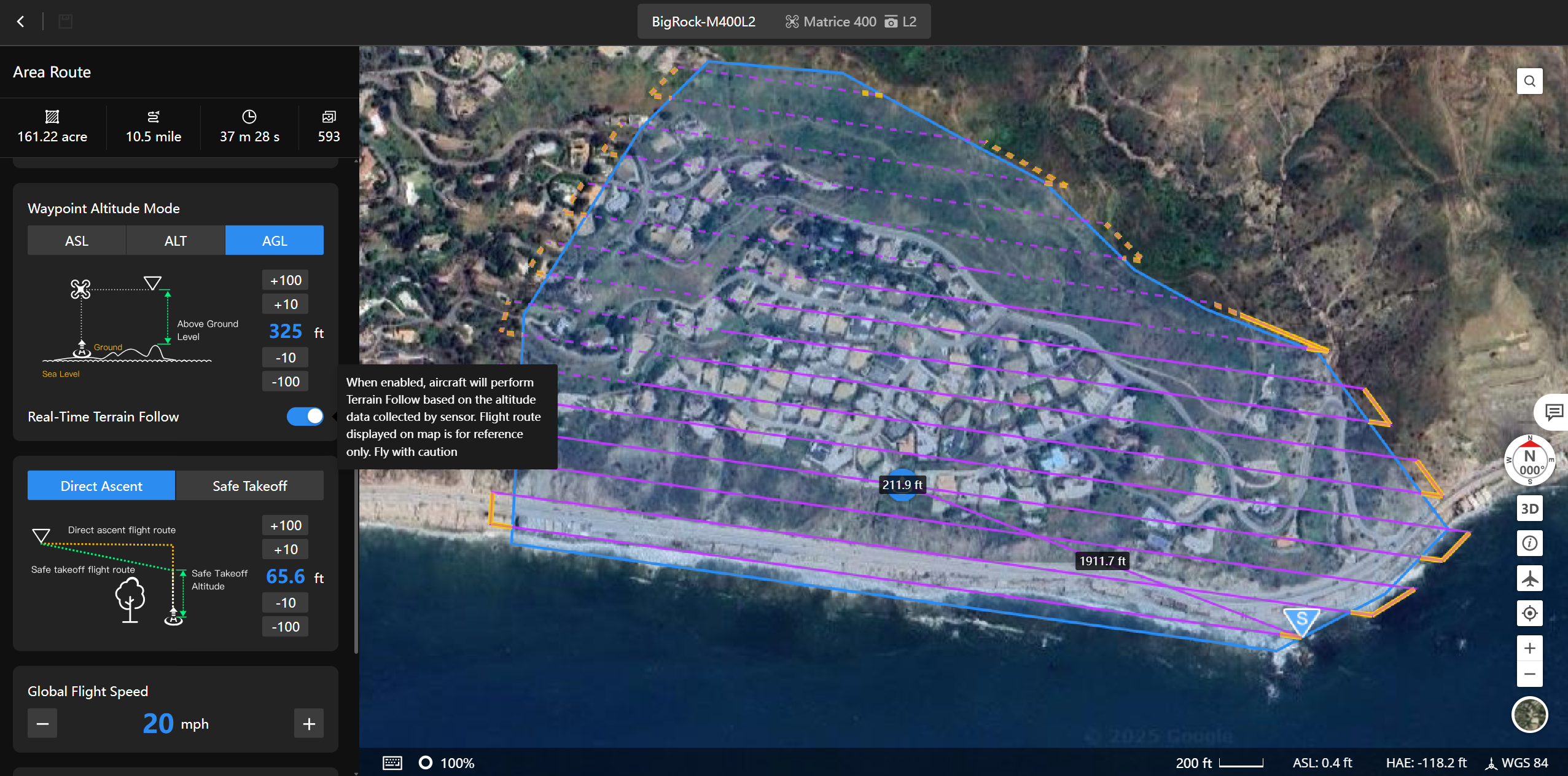Reset the north compass heading

[x=1529, y=461]
